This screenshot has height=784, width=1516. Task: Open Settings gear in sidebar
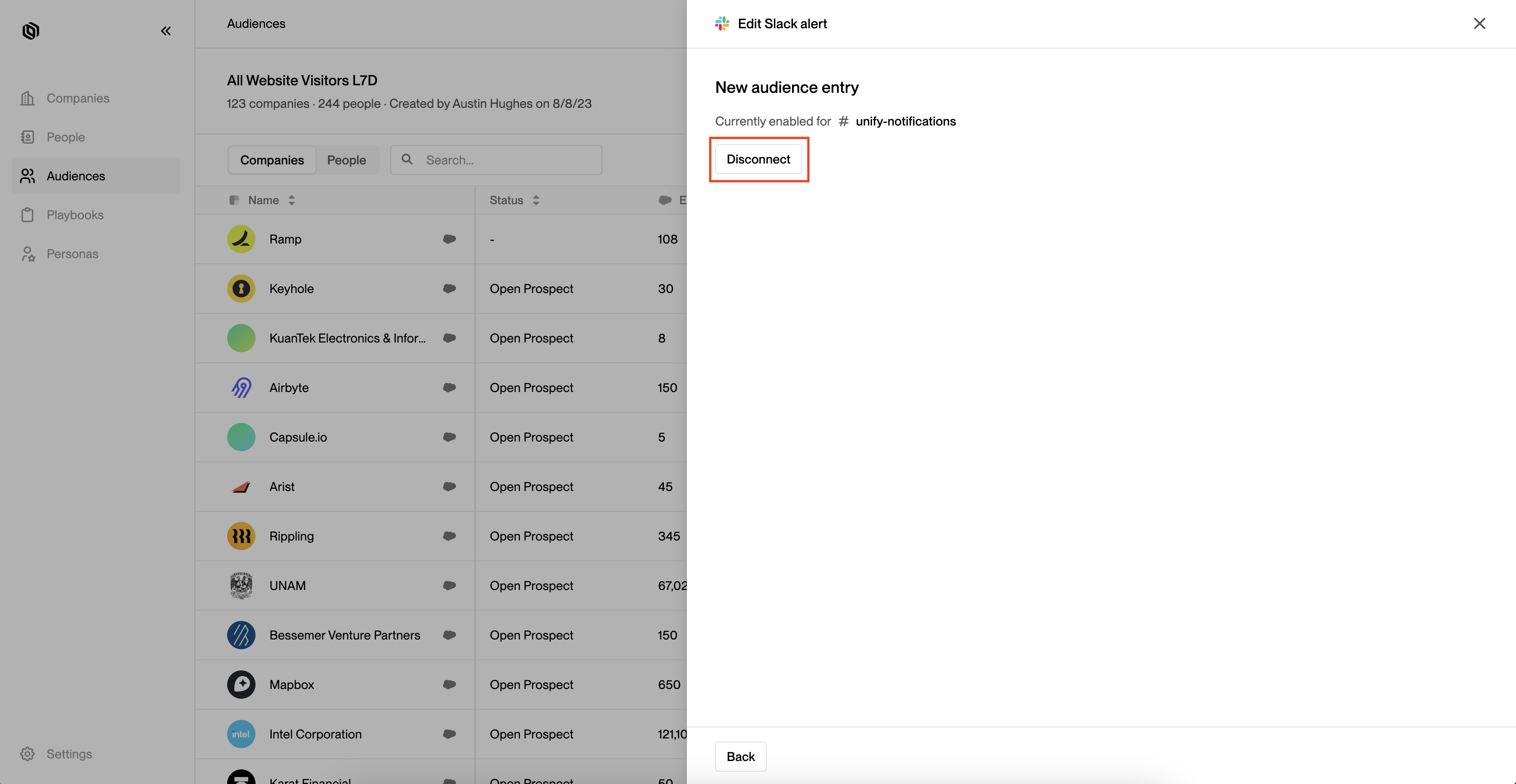click(x=28, y=754)
